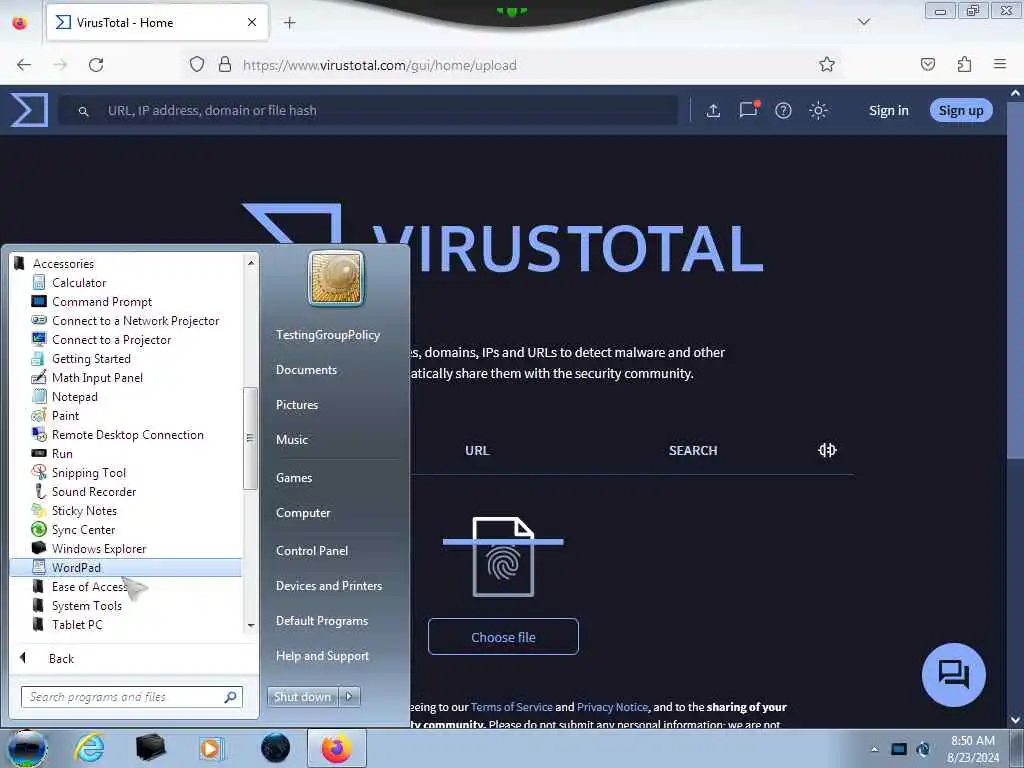The width and height of the screenshot is (1024, 768).
Task: Open Internet Explorer from the taskbar
Action: coord(89,748)
